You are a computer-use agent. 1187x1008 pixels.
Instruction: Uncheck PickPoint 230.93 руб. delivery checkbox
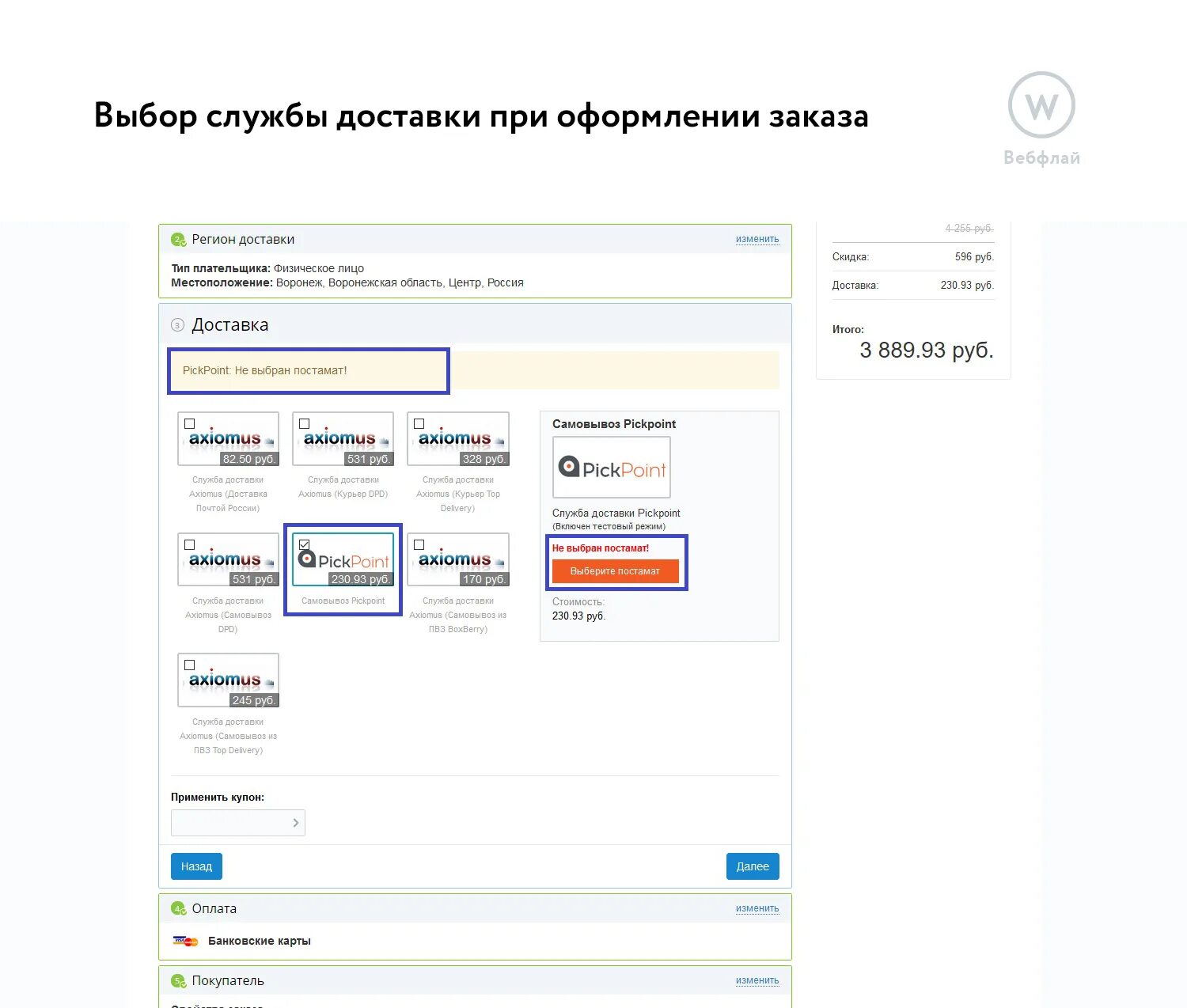pos(305,545)
